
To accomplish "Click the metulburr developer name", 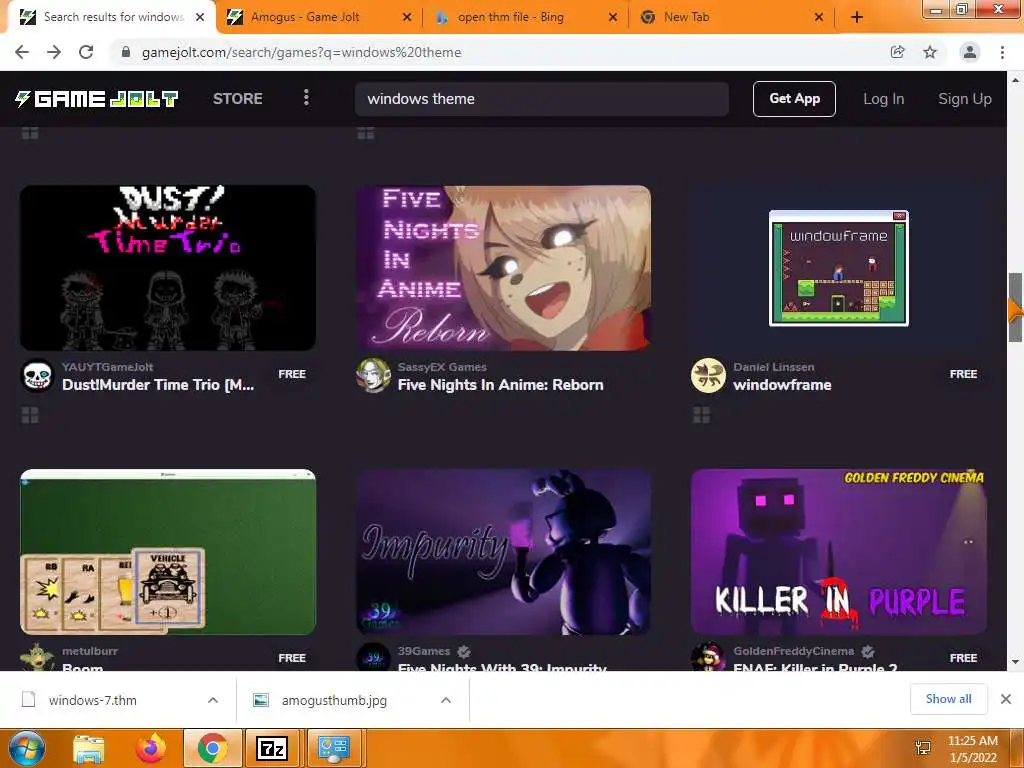I will (90, 651).
